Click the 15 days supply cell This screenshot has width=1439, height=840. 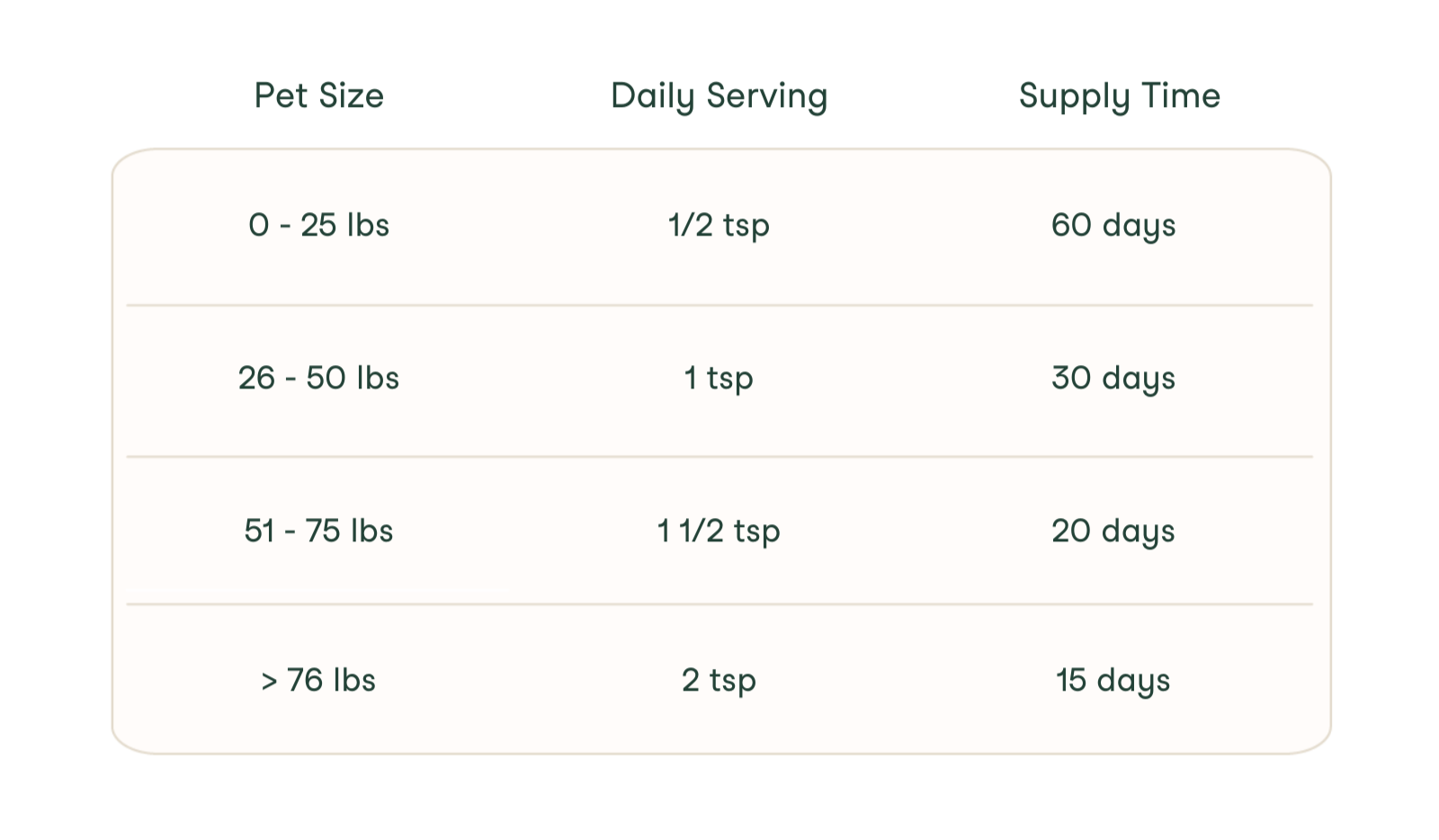(1113, 682)
